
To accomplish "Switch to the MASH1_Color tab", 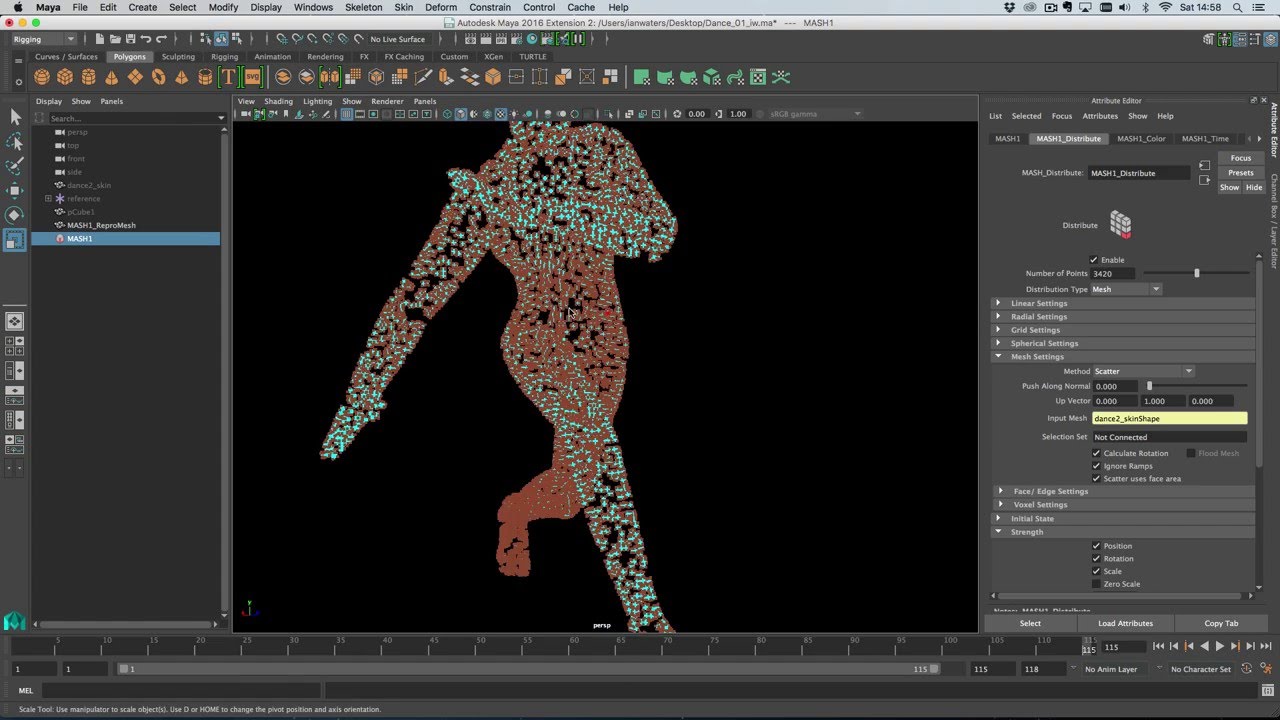I will [1141, 138].
